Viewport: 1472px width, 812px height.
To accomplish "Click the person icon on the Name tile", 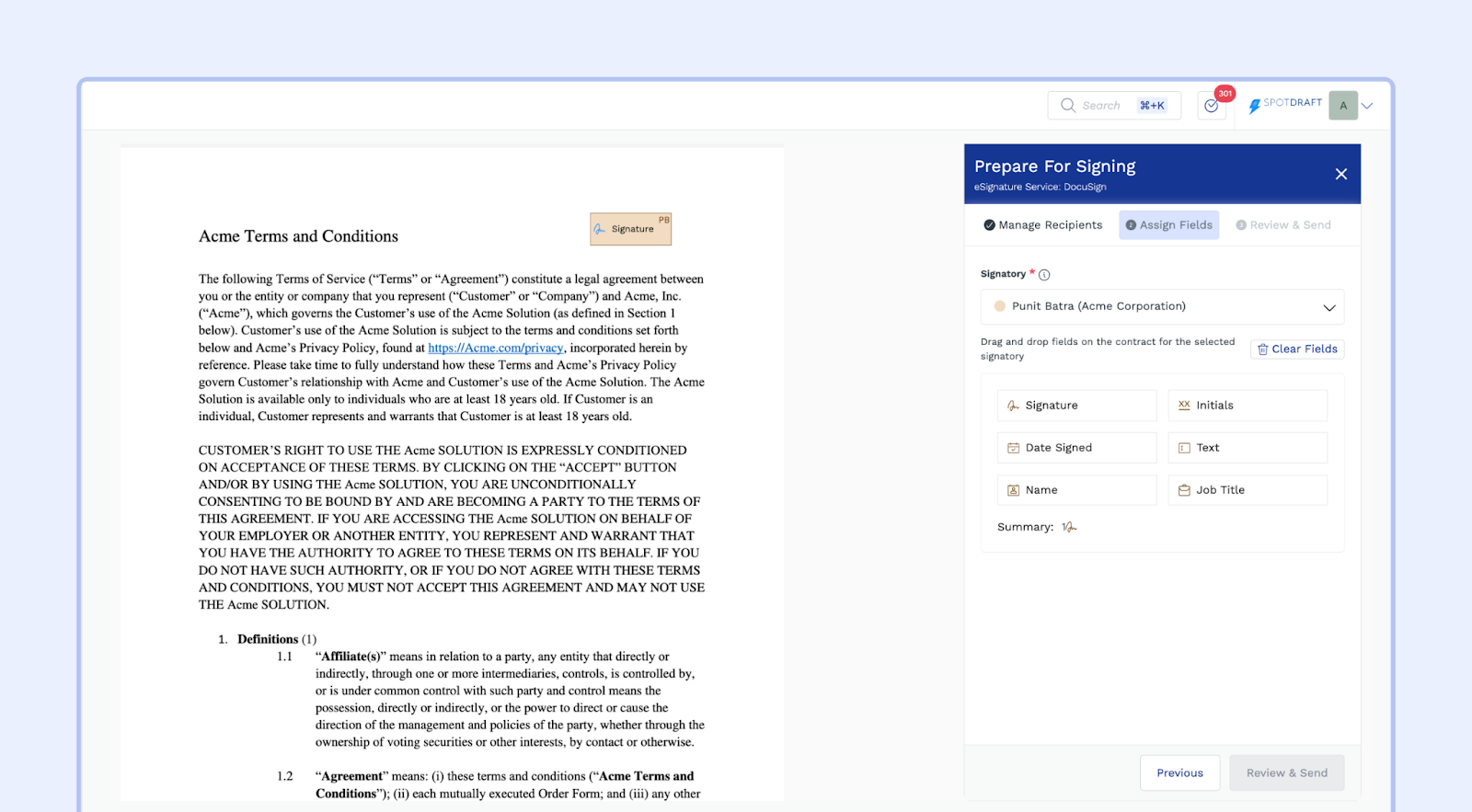I will (1013, 490).
